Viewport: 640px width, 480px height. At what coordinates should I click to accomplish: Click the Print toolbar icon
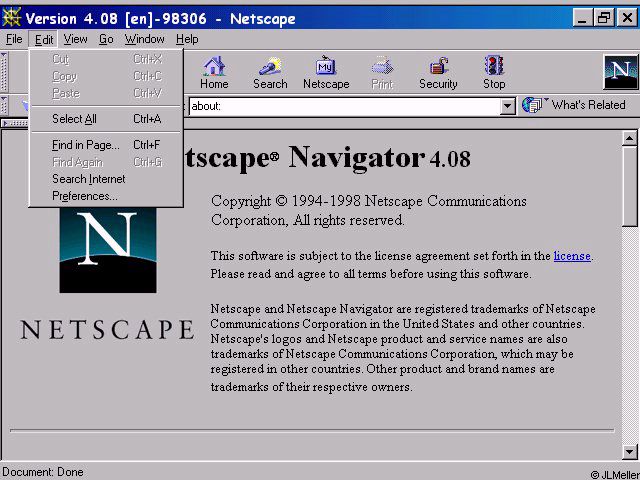pos(382,73)
